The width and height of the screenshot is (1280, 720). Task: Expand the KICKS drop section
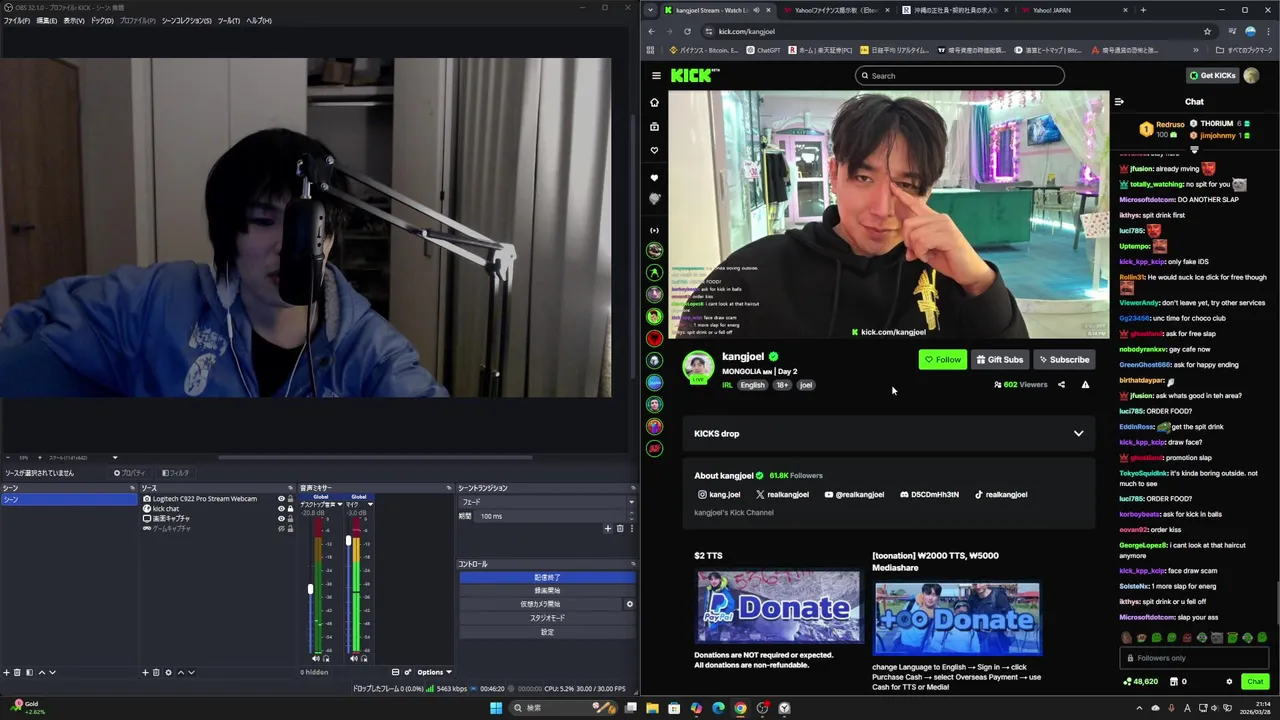click(1078, 433)
